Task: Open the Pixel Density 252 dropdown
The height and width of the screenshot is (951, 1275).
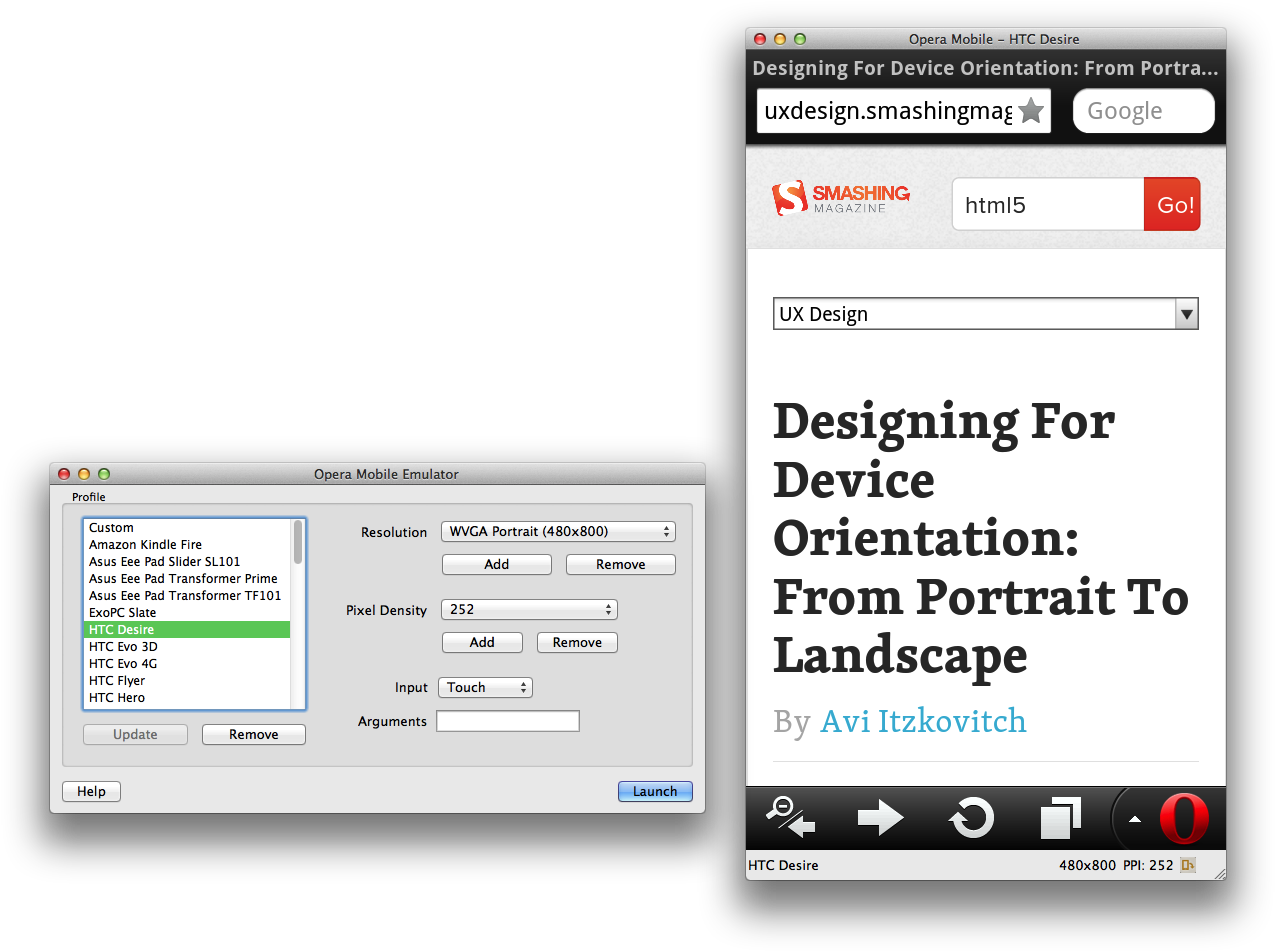Action: (529, 610)
